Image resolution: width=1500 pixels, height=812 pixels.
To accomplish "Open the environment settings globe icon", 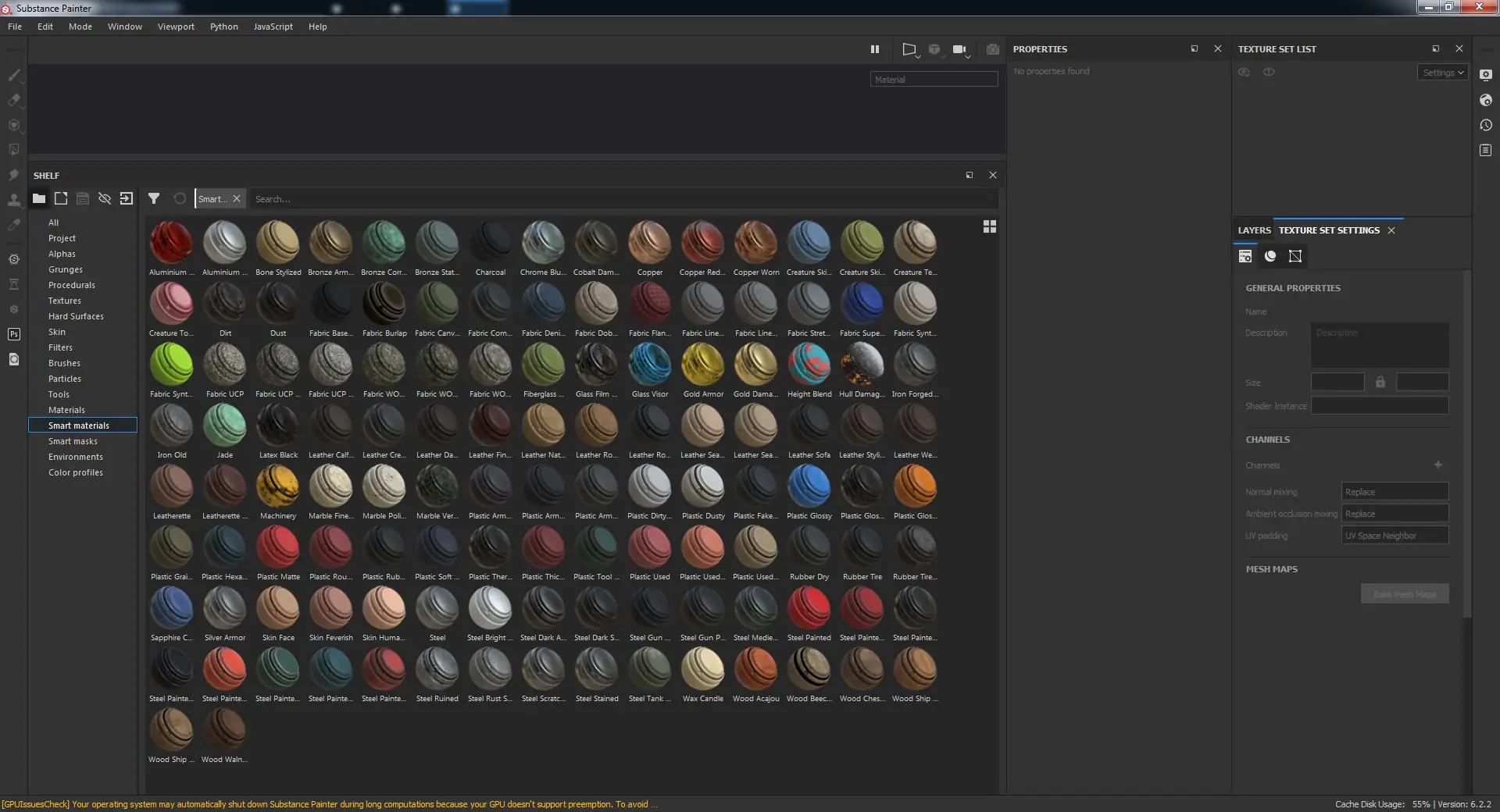I will [x=1486, y=101].
